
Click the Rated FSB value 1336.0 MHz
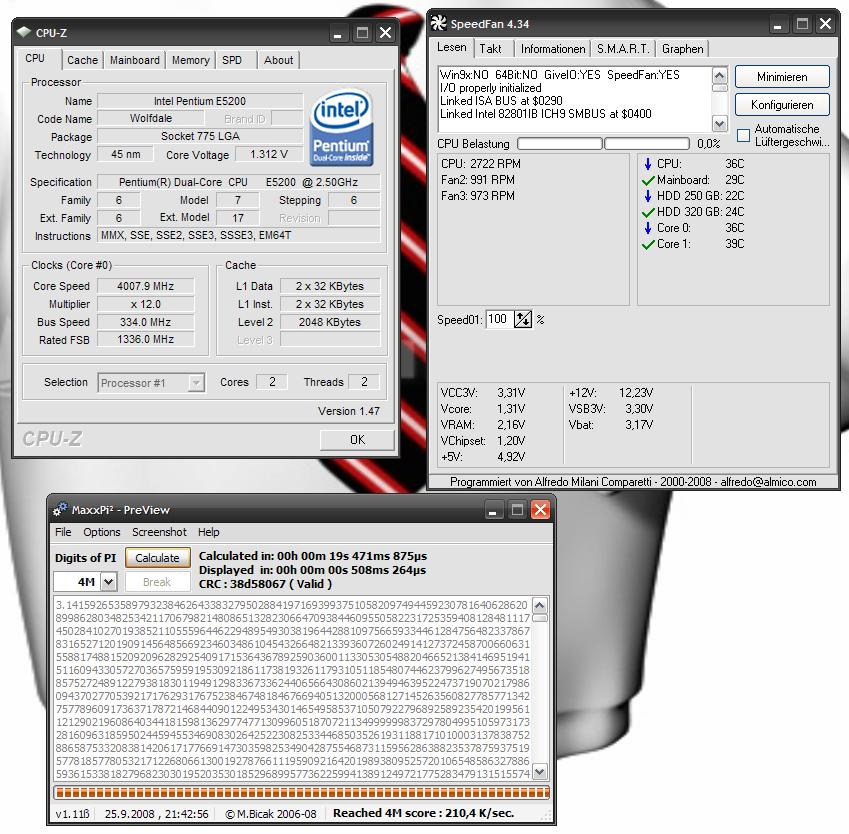(x=145, y=340)
